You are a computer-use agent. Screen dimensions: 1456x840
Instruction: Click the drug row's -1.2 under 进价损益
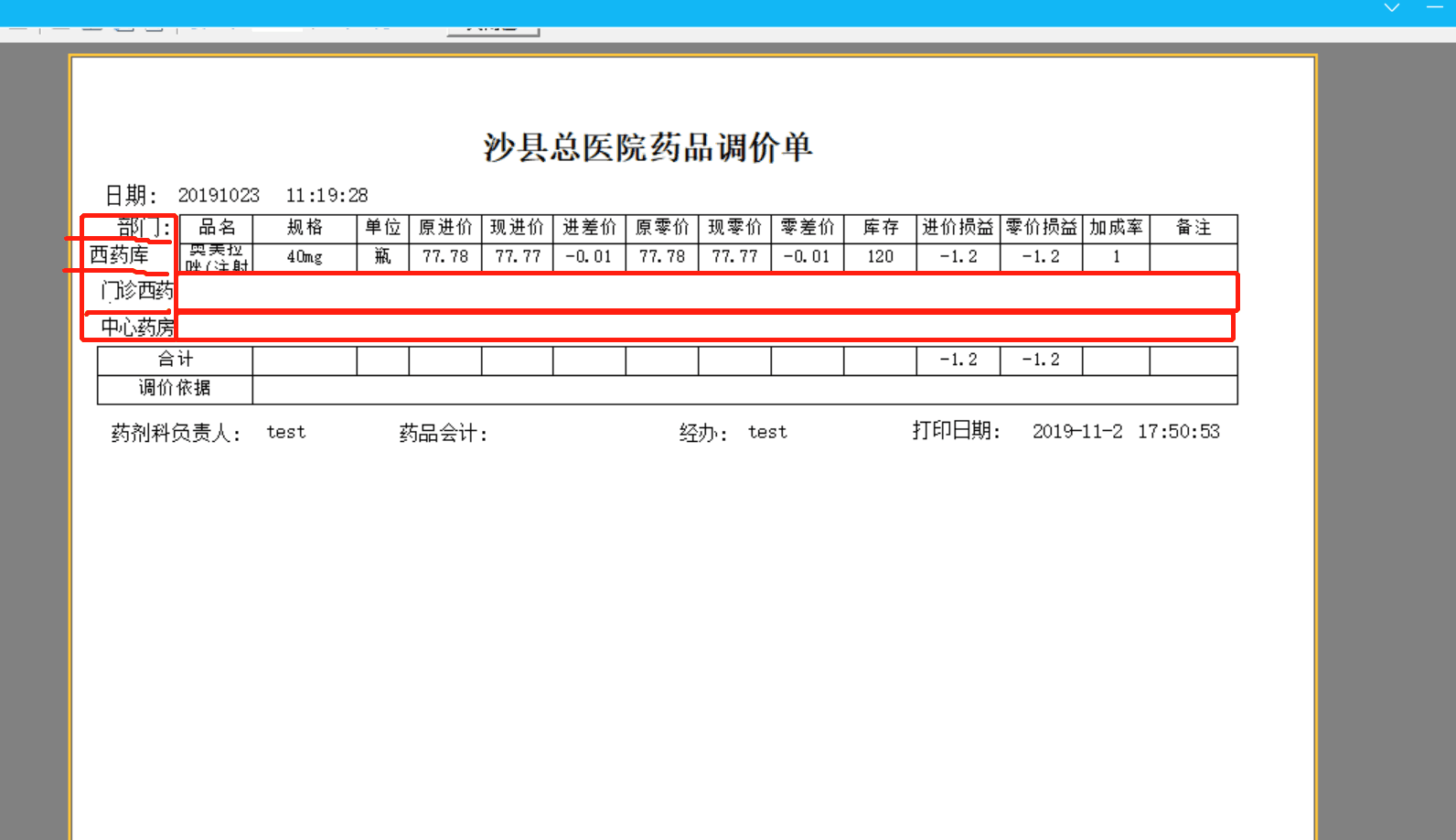pyautogui.click(x=958, y=257)
